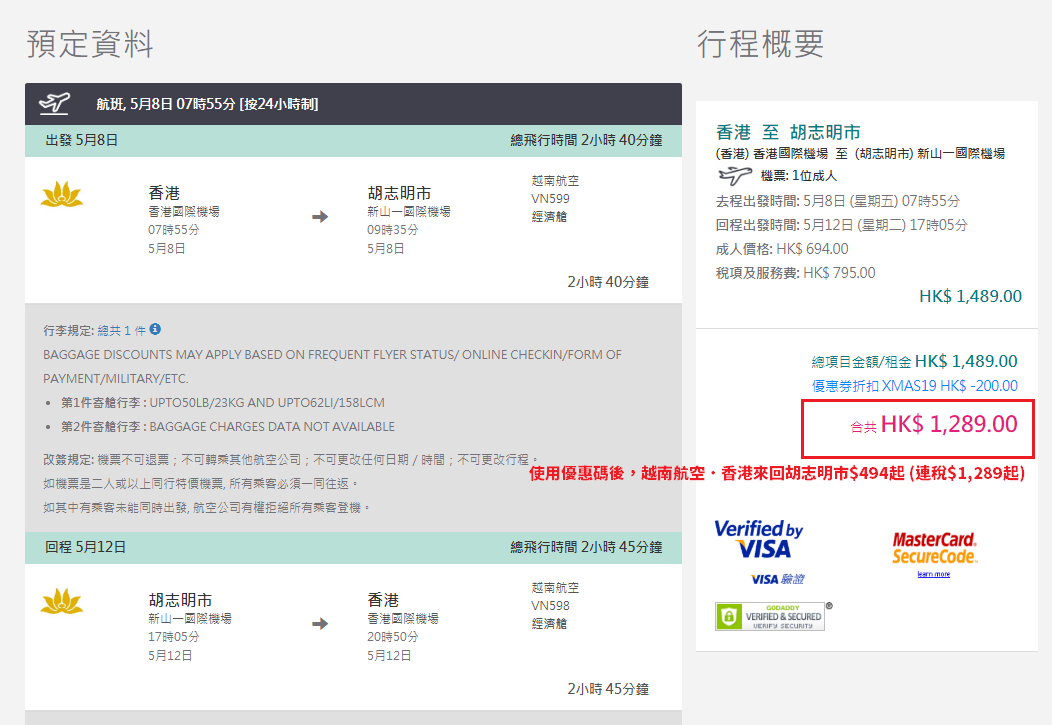
Task: Click the 去程出發時間 line in the summary
Action: [838, 201]
